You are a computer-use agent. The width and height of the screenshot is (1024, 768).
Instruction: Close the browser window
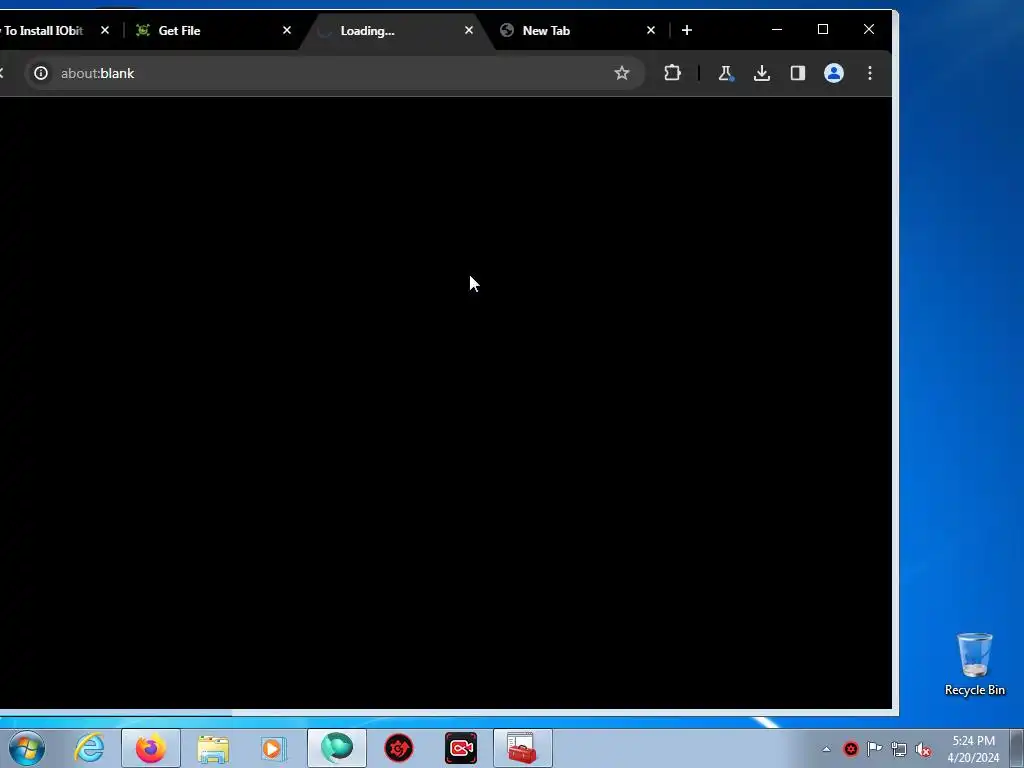click(869, 29)
